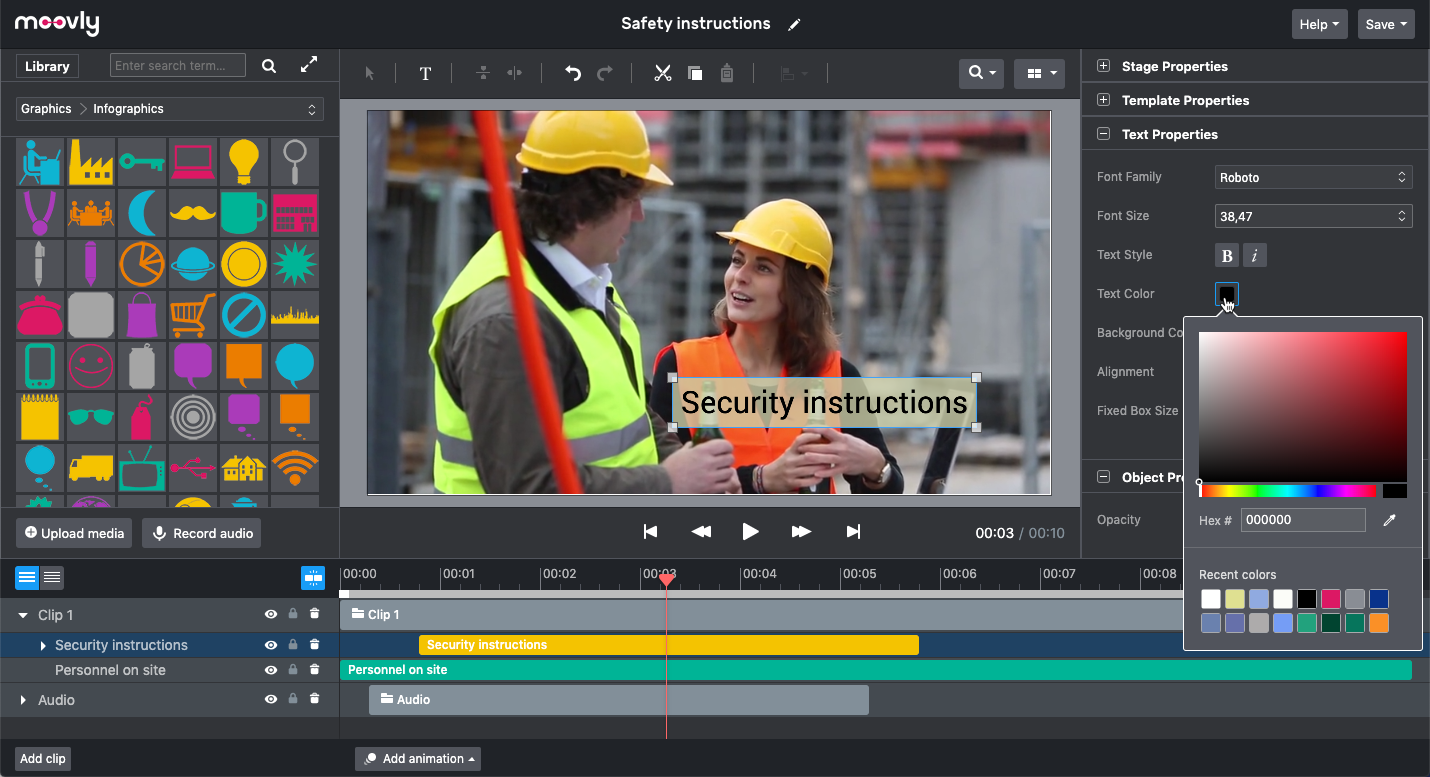Expand the Stage Properties section
The width and height of the screenshot is (1430, 777).
coord(1104,66)
